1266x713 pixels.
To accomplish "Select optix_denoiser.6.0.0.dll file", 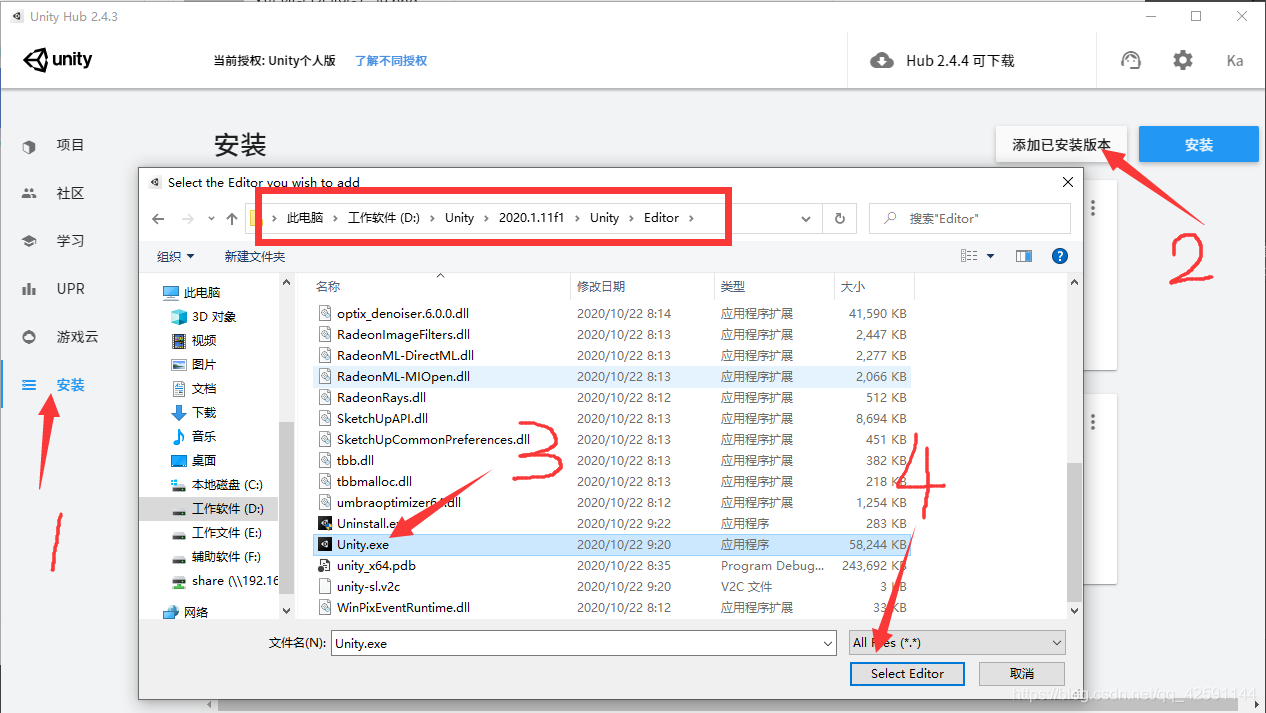I will coord(611,314).
